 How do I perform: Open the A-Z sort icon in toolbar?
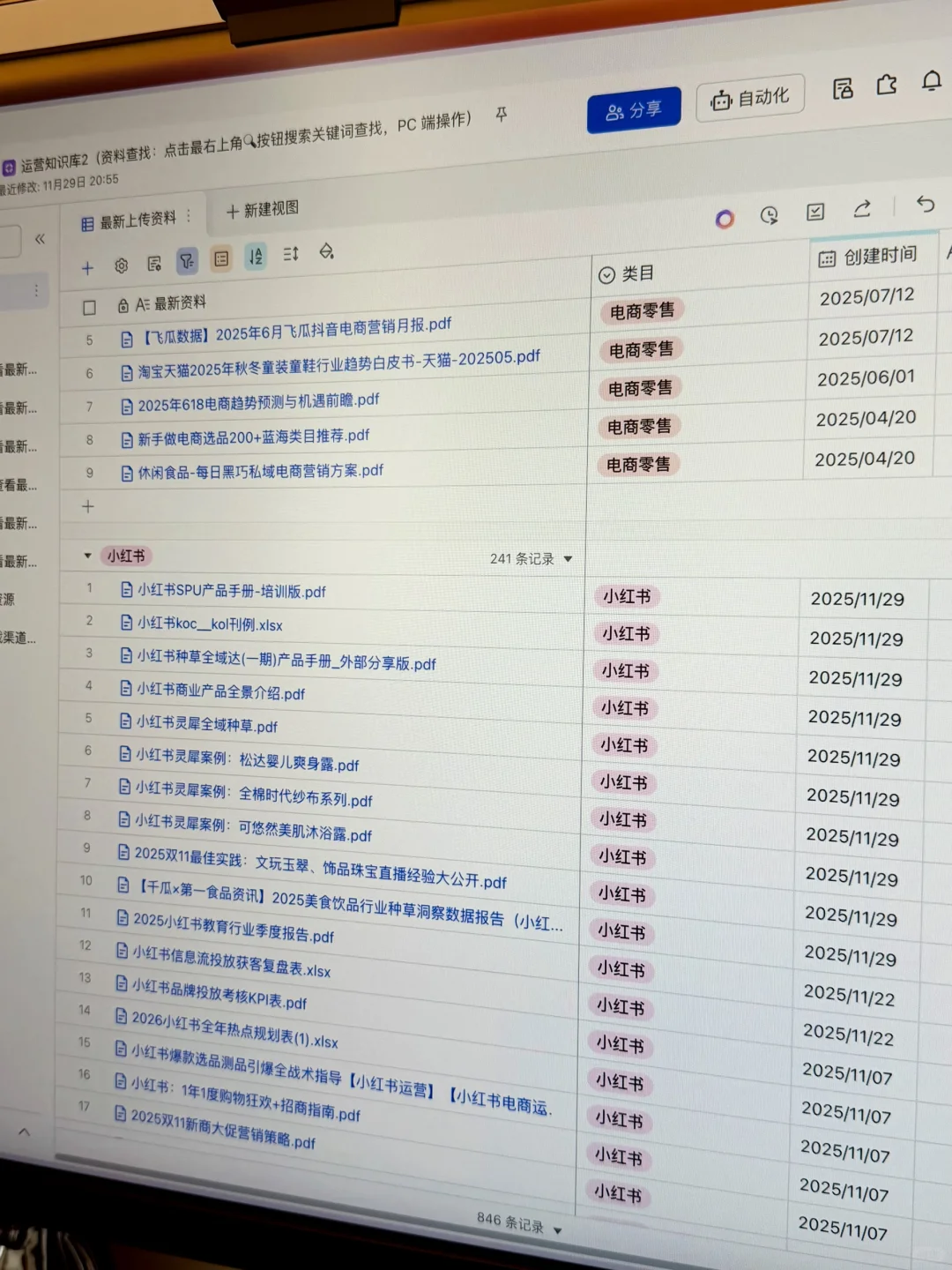[x=256, y=256]
